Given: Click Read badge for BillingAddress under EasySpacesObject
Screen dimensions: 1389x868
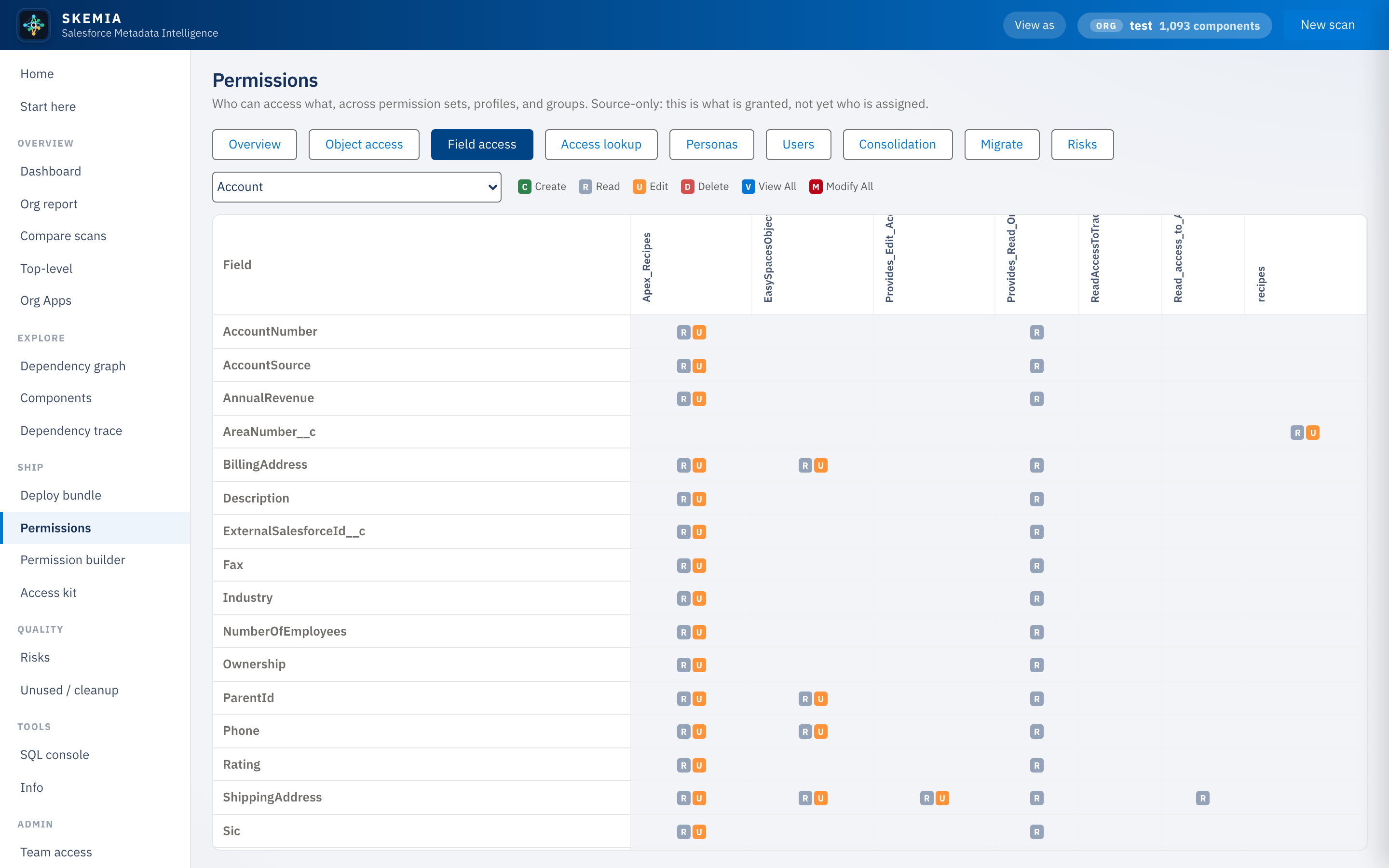Looking at the screenshot, I should point(805,465).
